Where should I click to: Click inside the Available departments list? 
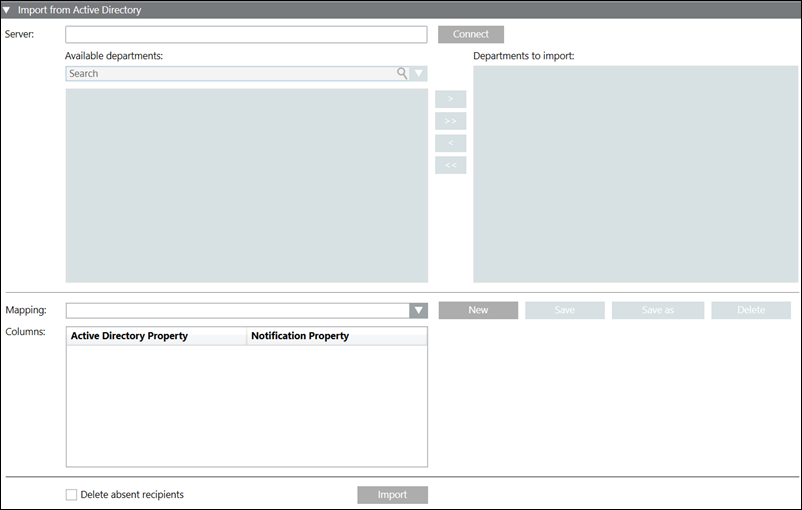click(246, 185)
